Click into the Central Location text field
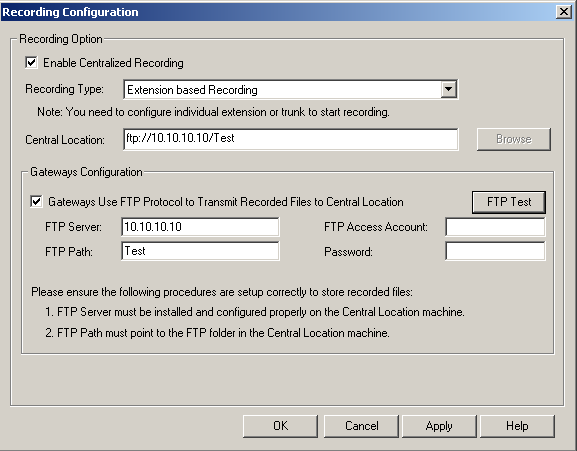 (x=291, y=139)
